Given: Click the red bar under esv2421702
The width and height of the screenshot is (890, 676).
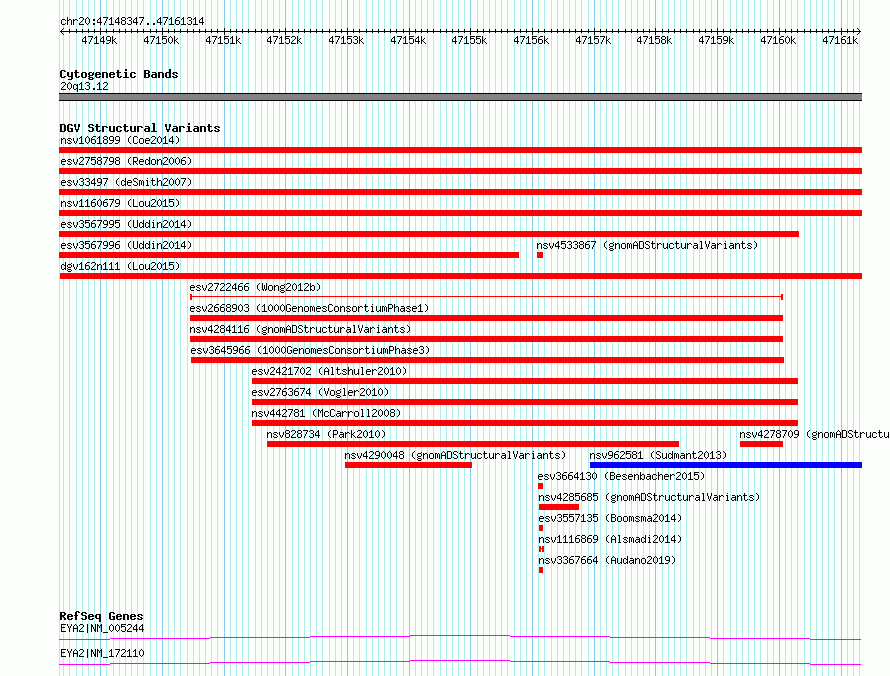Looking at the screenshot, I should point(525,381).
